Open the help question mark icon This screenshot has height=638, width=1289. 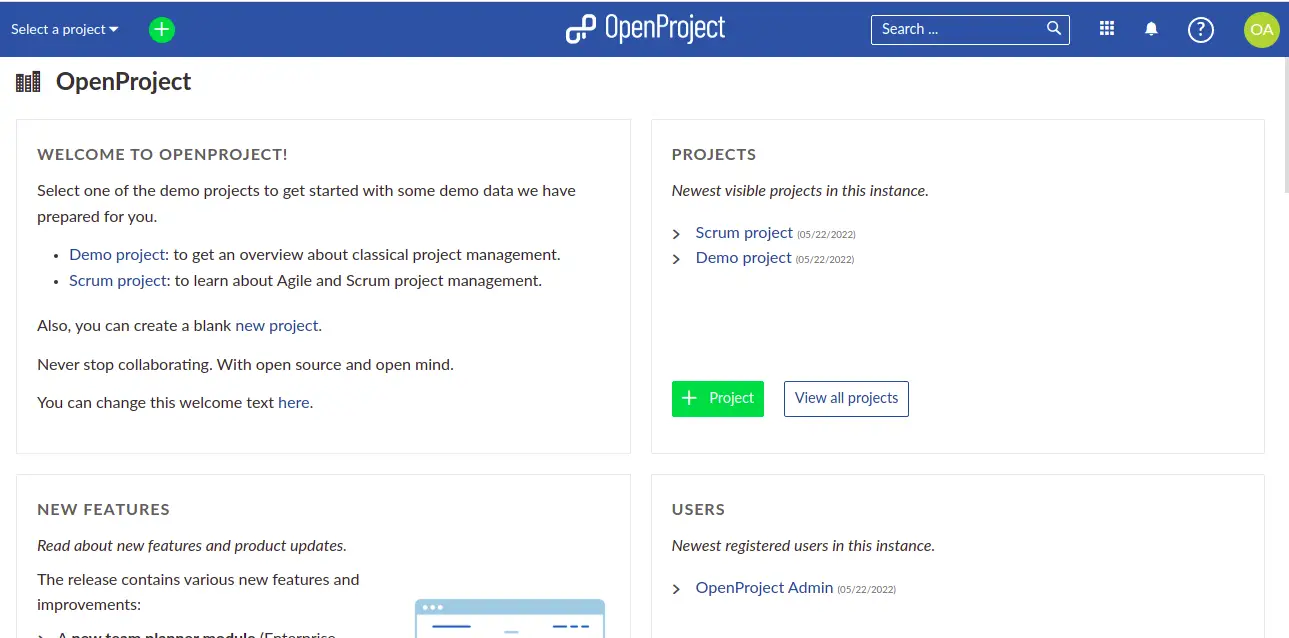[1200, 30]
